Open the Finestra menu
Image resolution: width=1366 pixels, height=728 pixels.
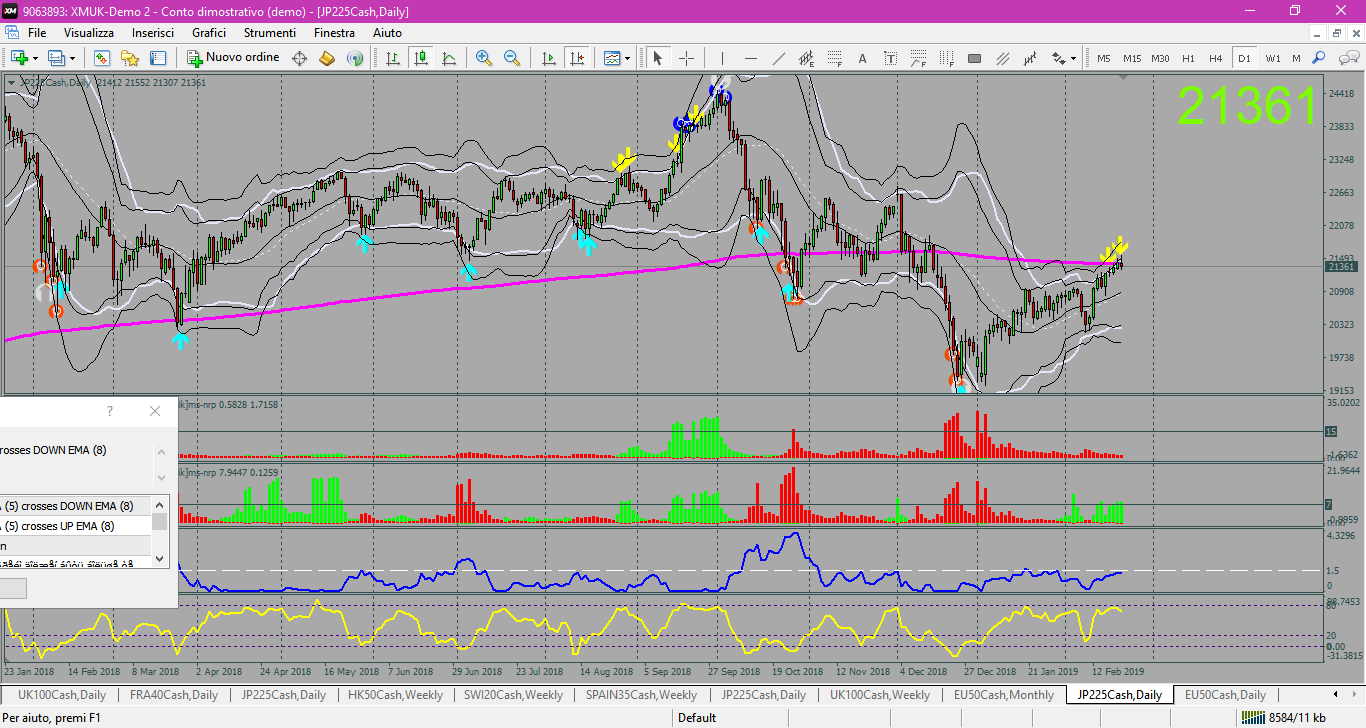(x=334, y=33)
